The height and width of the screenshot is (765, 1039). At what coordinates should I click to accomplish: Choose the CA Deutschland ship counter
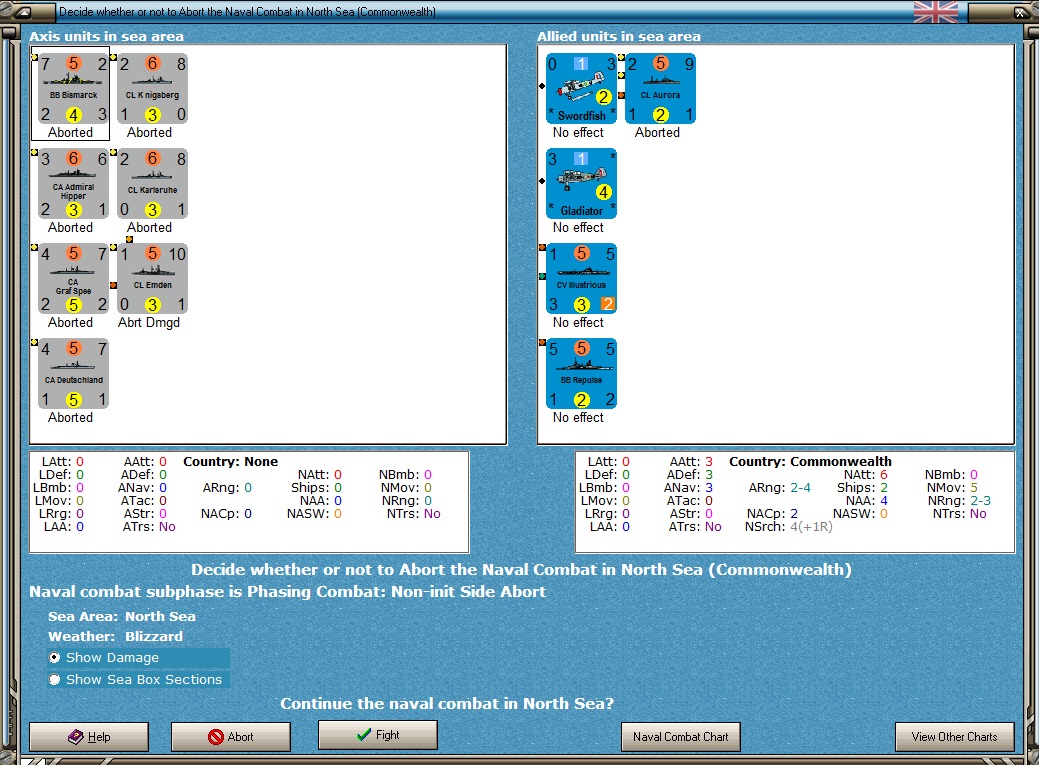pyautogui.click(x=73, y=373)
